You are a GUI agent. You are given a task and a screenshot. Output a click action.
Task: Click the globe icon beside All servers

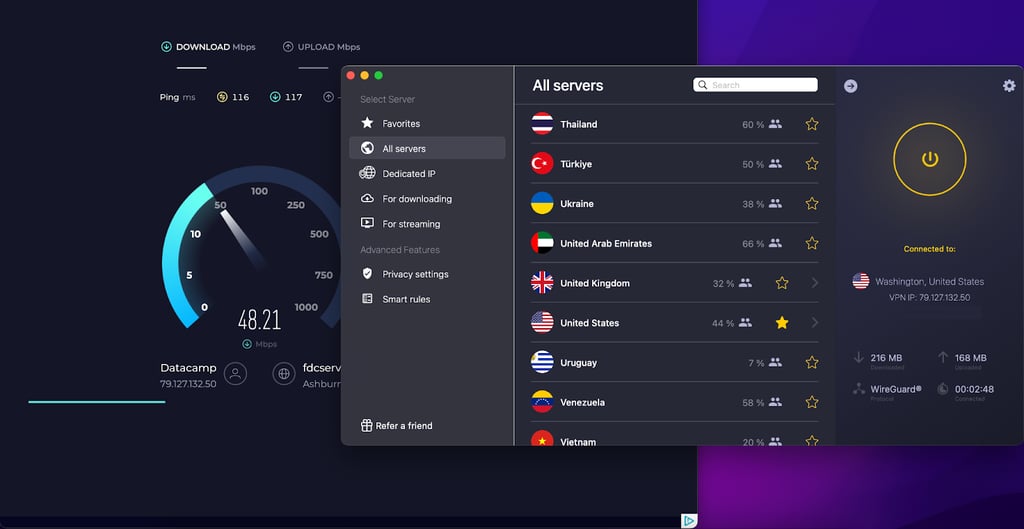tap(367, 148)
